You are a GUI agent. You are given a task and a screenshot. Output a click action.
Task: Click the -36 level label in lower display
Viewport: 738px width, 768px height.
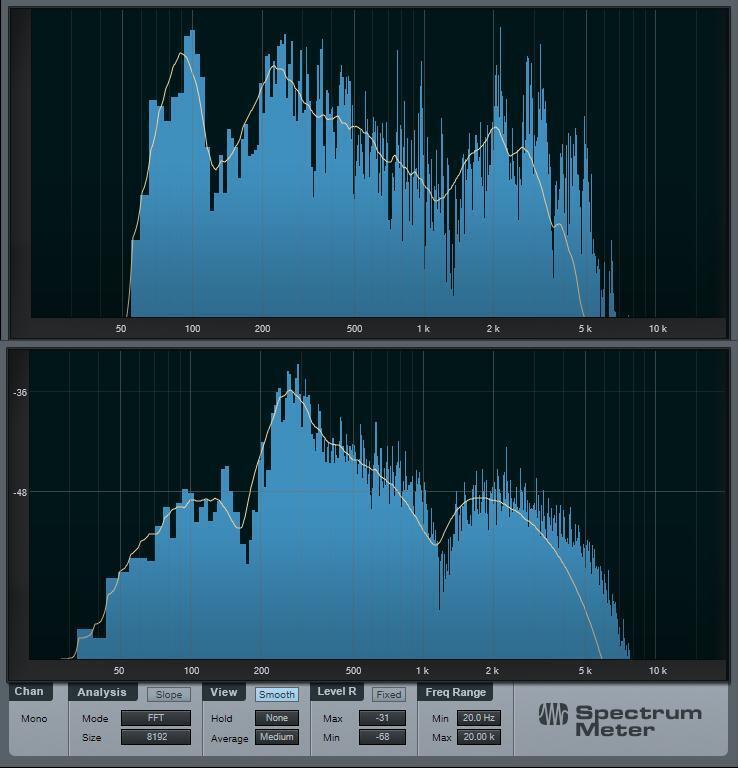[20, 392]
